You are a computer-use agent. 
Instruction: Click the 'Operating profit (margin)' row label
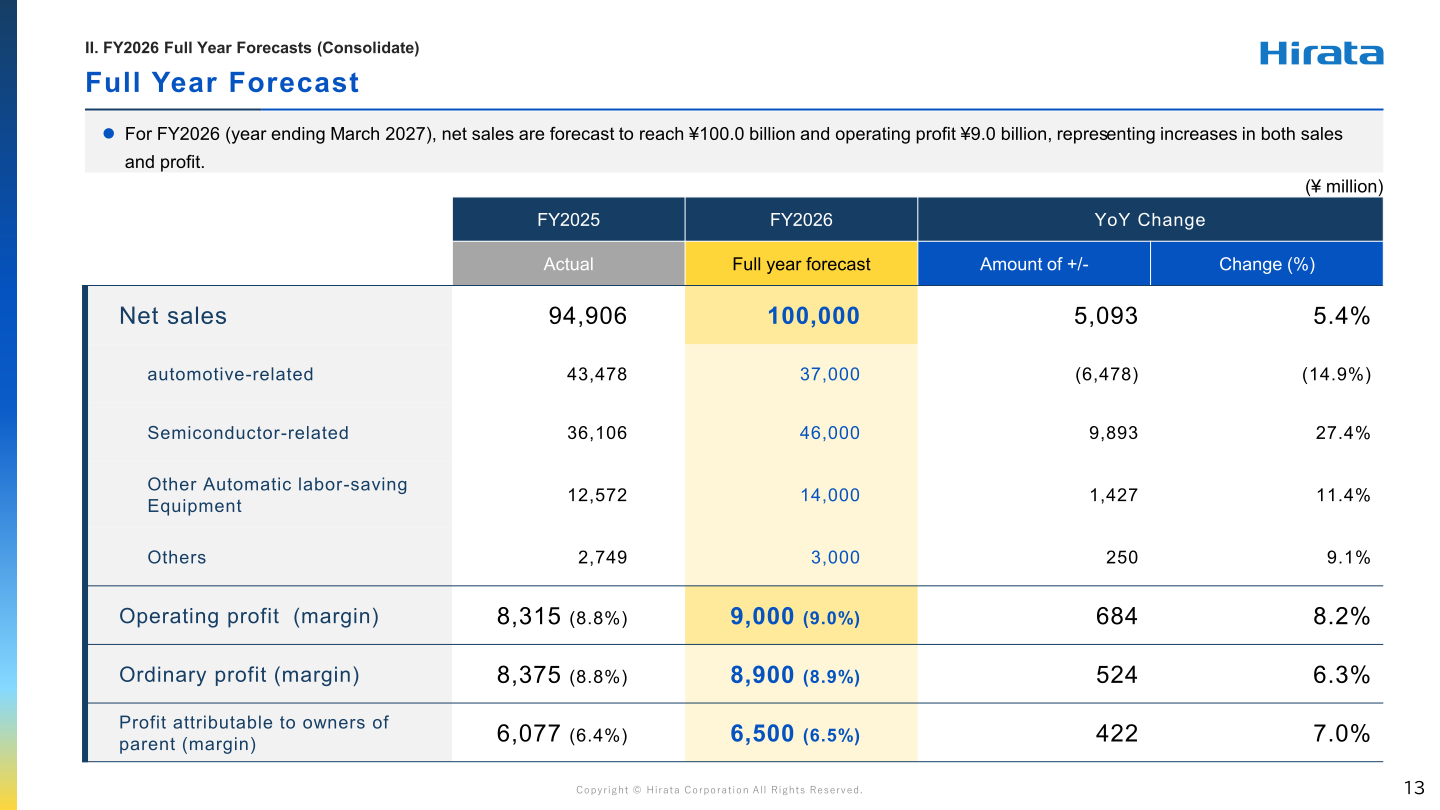pos(249,616)
